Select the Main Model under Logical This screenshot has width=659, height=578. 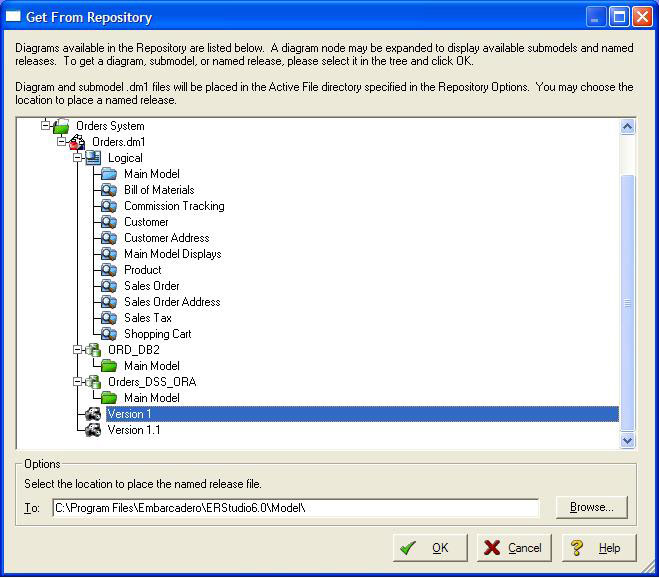pos(152,174)
